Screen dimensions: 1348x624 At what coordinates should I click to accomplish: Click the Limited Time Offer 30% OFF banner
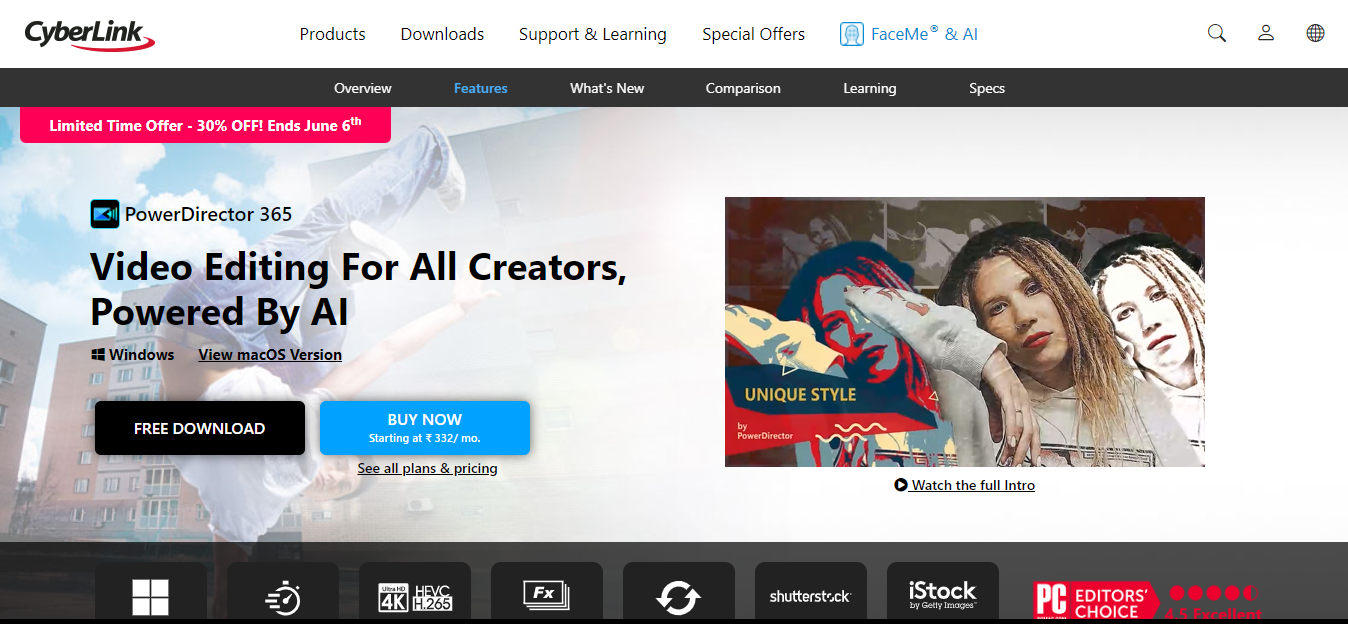(x=205, y=125)
